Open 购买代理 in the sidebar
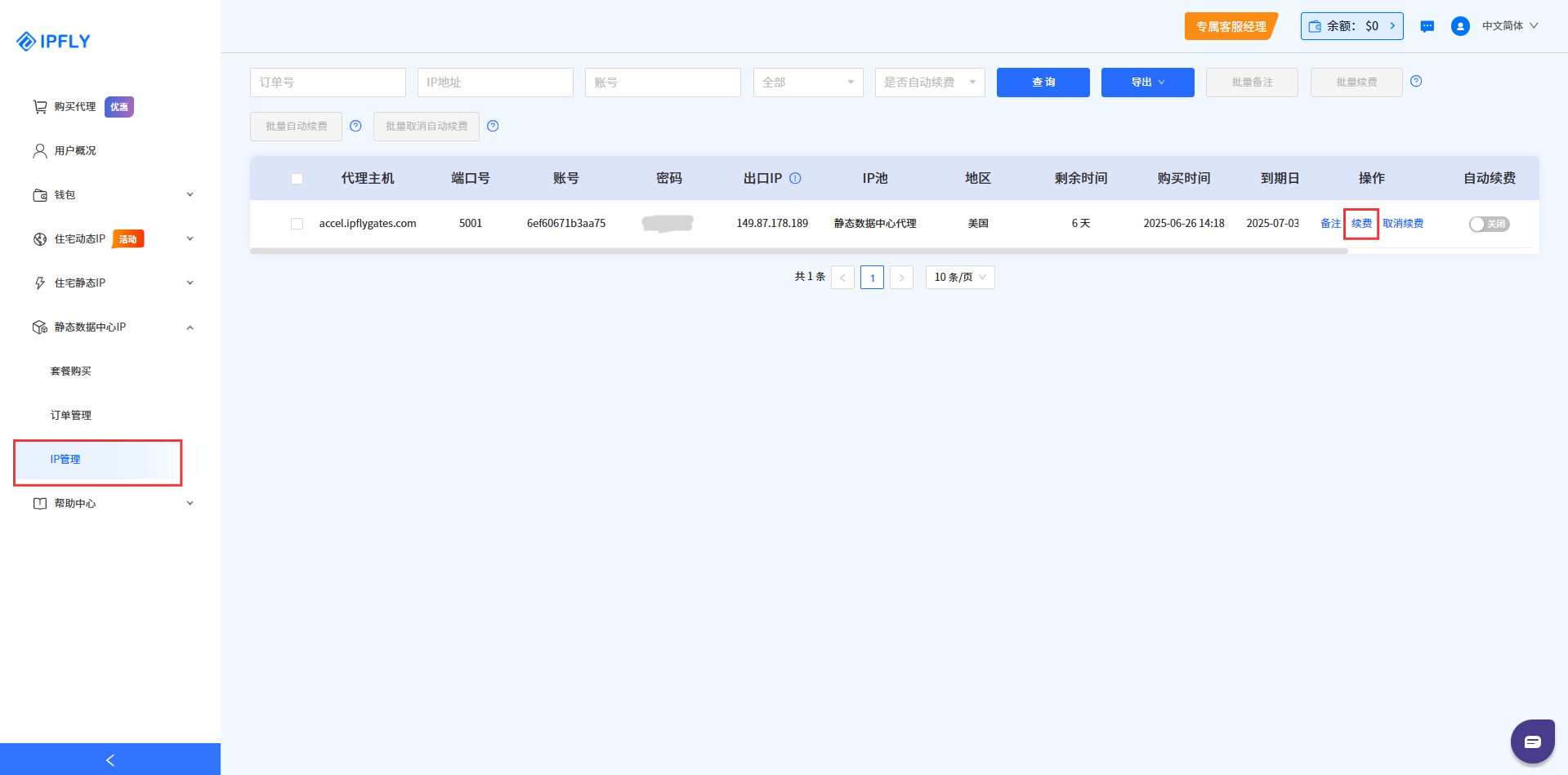This screenshot has height=775, width=1568. click(75, 106)
